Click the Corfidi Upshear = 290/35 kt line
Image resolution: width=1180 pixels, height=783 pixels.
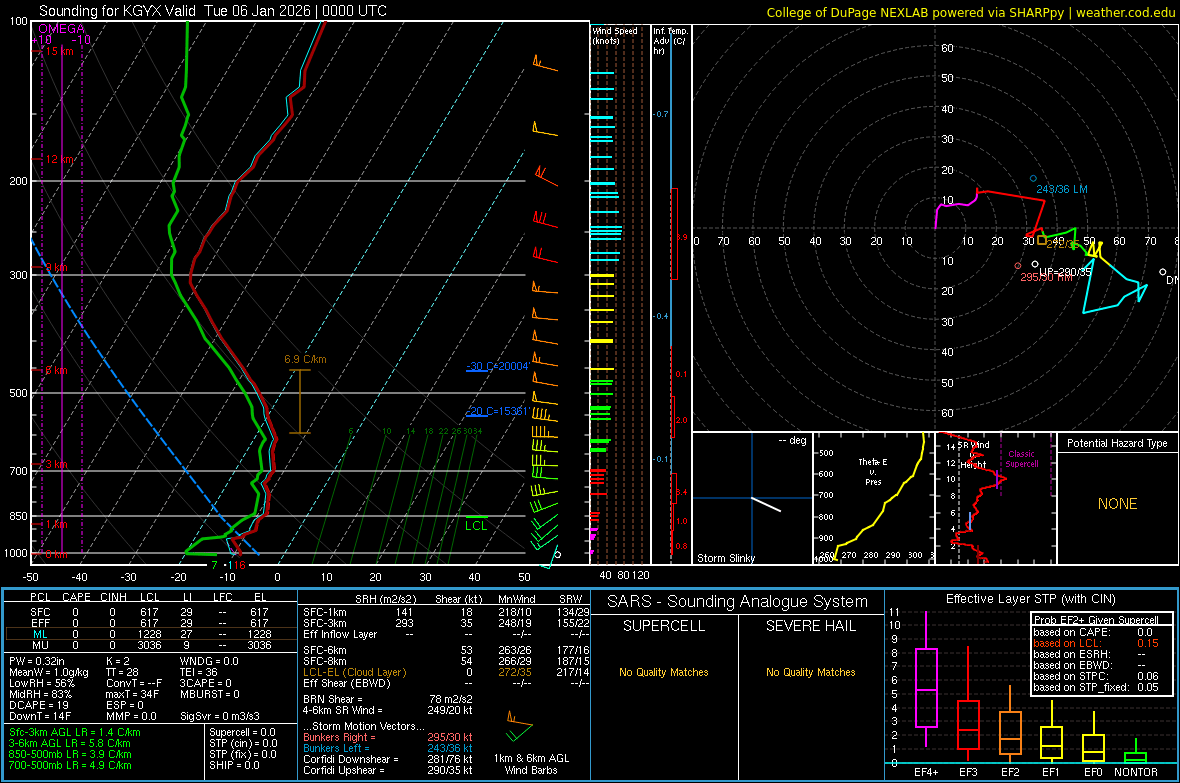pyautogui.click(x=388, y=770)
